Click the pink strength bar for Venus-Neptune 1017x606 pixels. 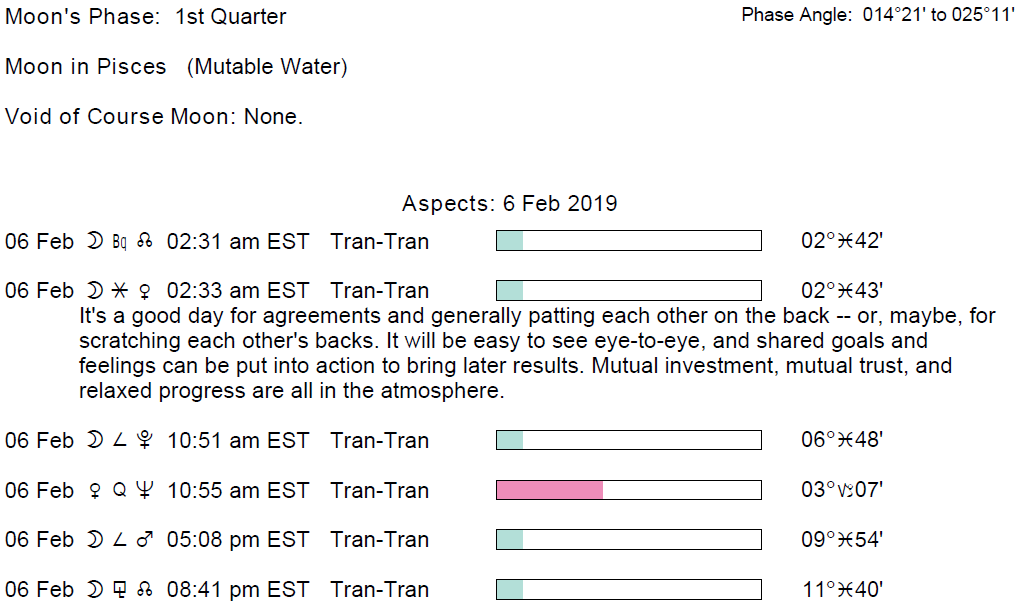pyautogui.click(x=550, y=490)
